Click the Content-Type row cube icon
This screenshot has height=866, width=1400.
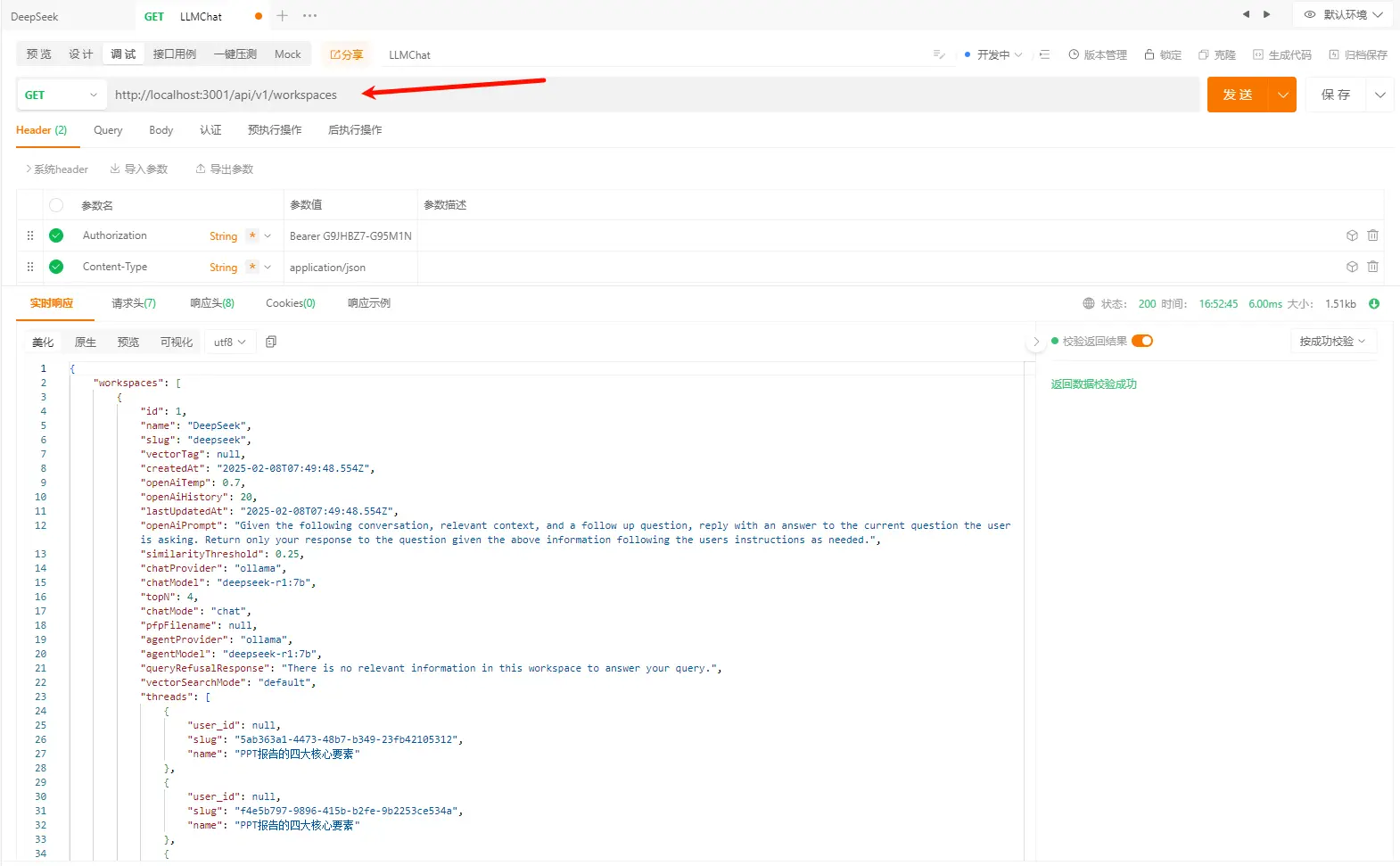click(x=1352, y=267)
